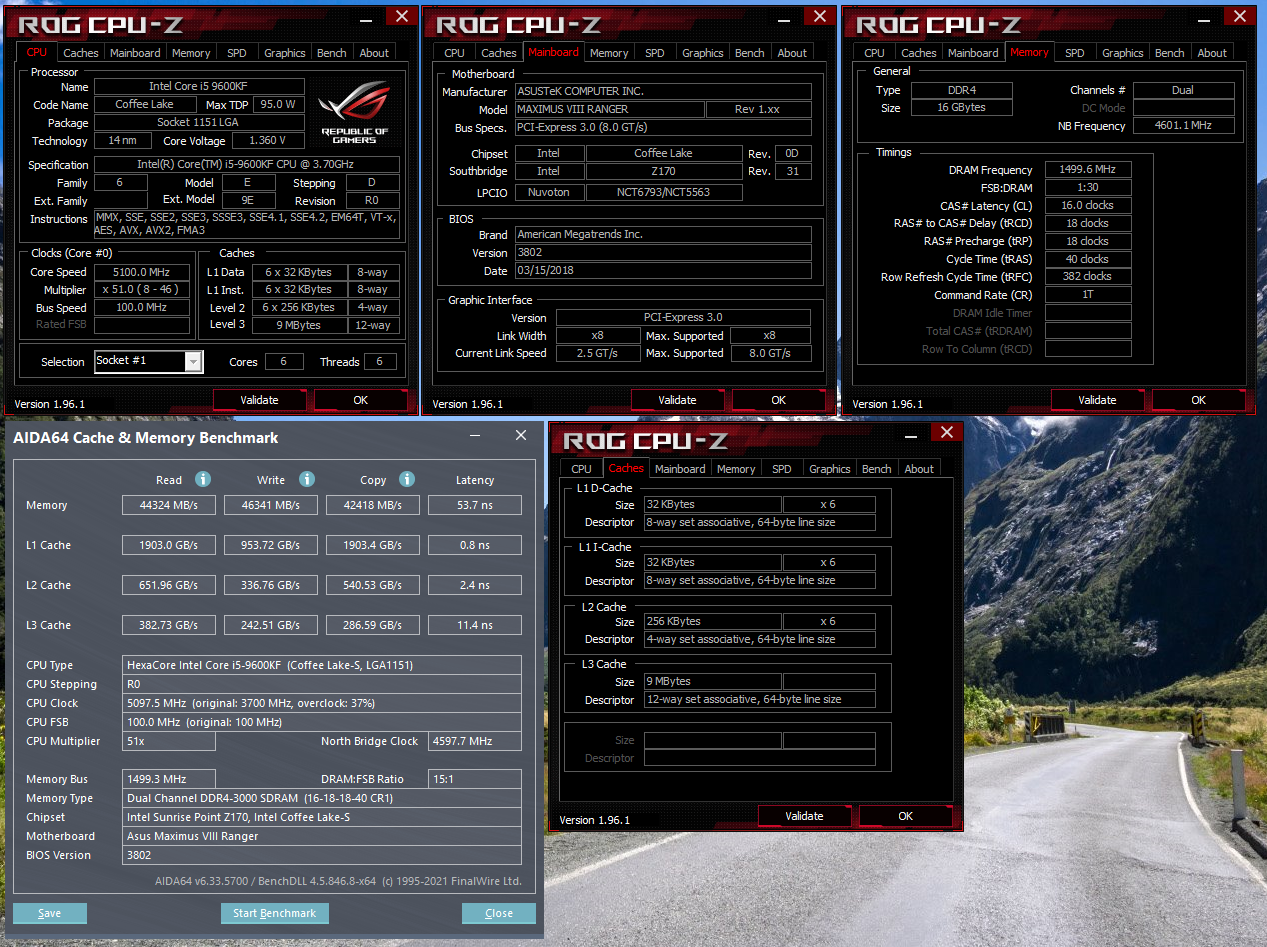Click the Memory Latency 53.7 ns value

(x=474, y=505)
